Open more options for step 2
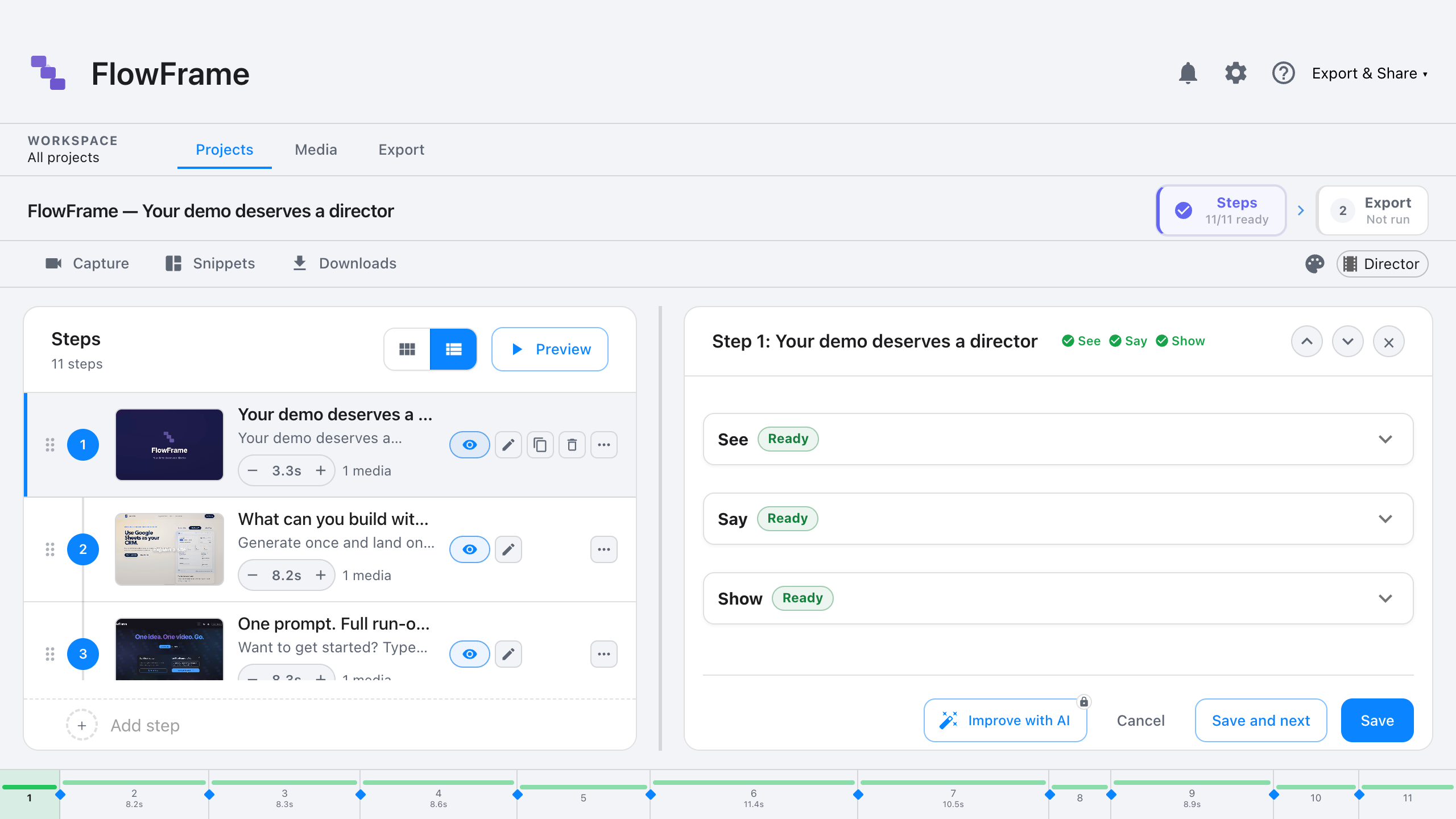 [x=604, y=549]
